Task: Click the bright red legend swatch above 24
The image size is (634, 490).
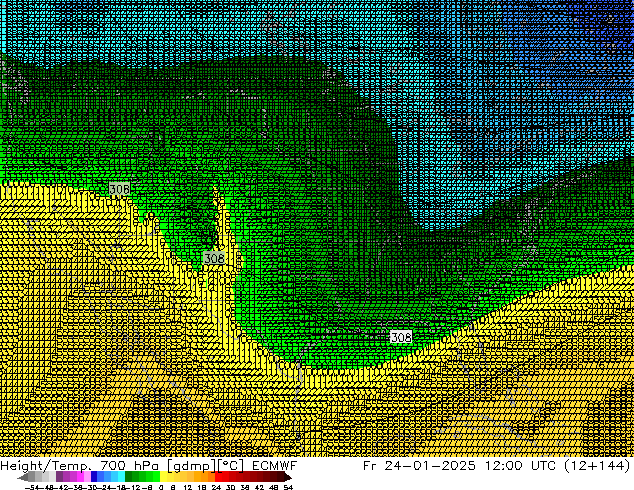Action: [218, 477]
